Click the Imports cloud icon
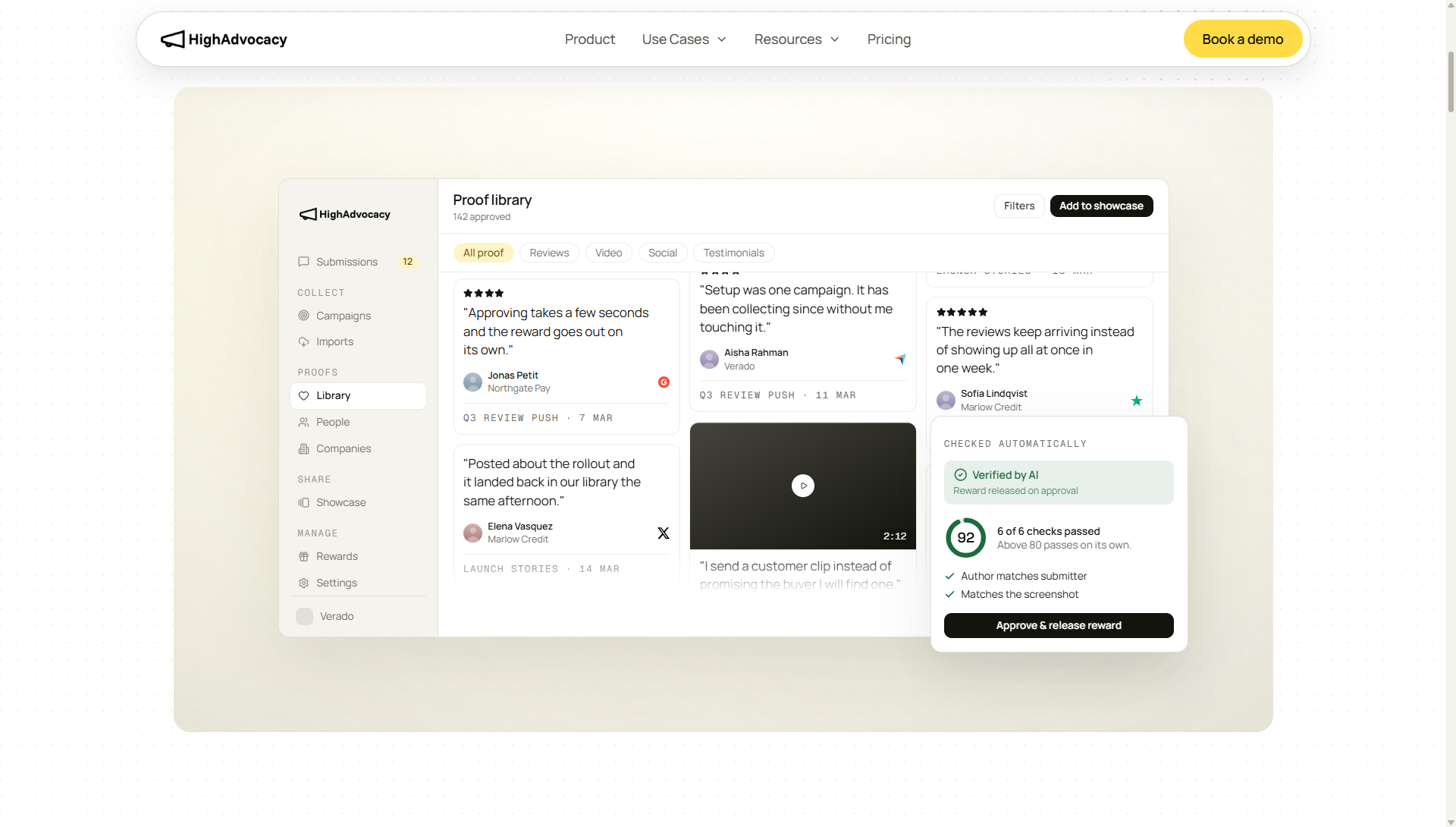This screenshot has width=1456, height=827. [303, 342]
